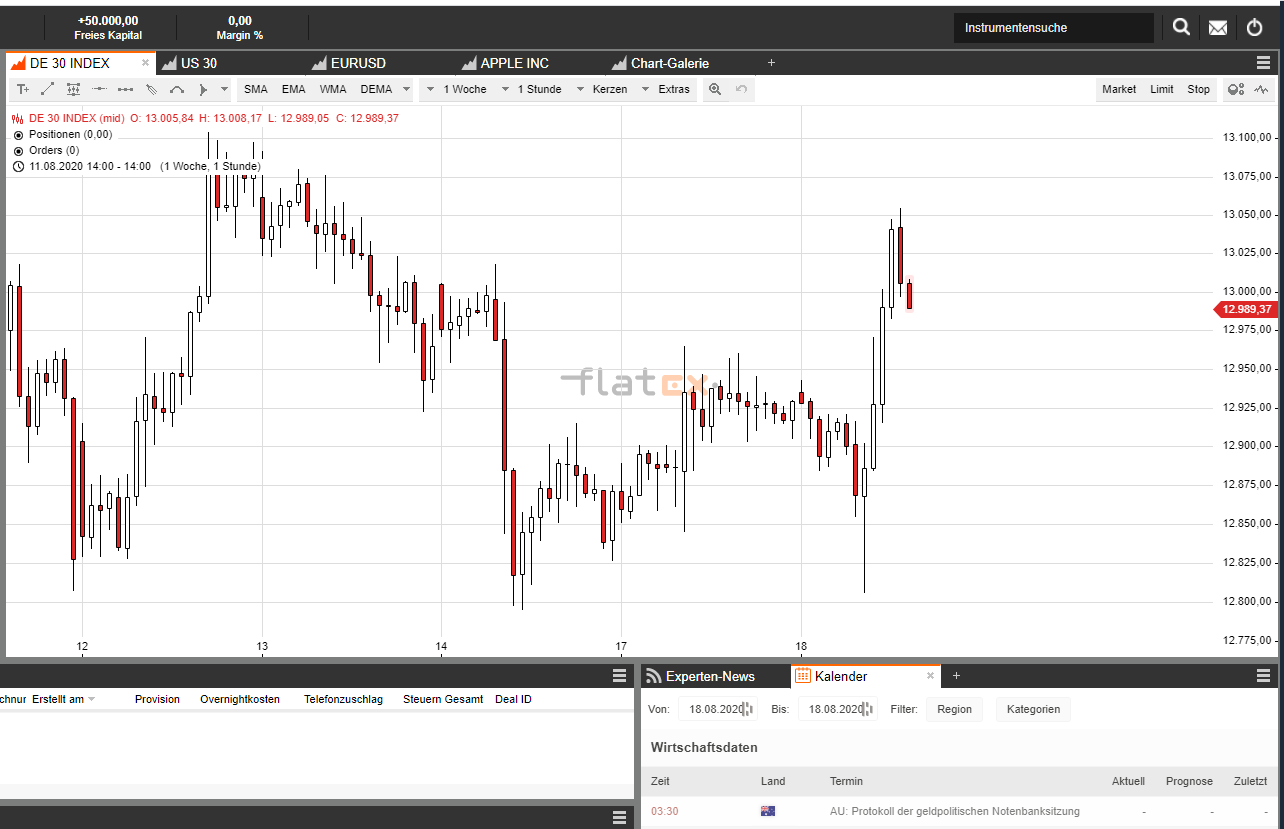Select the trend line drawing tool
The width and height of the screenshot is (1284, 829).
pos(48,89)
